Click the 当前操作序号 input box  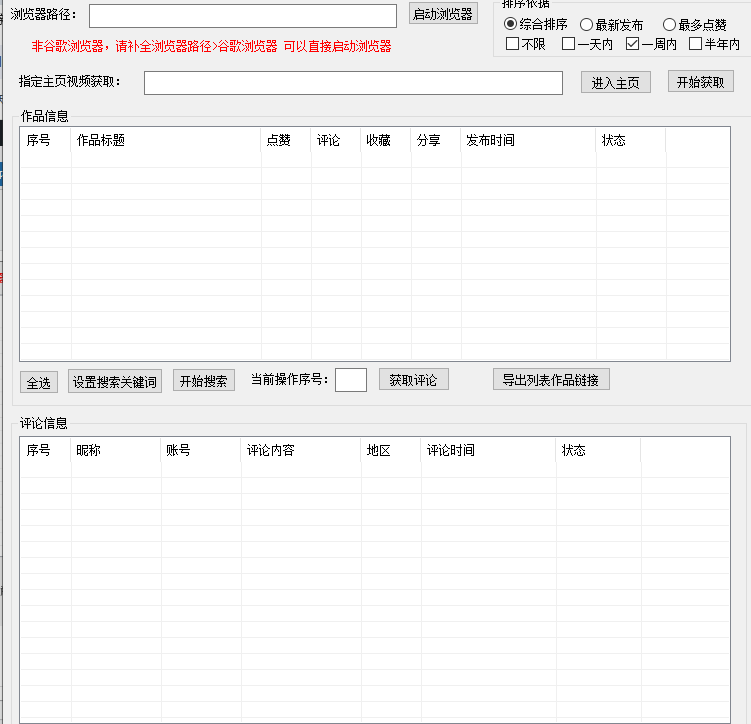(351, 380)
